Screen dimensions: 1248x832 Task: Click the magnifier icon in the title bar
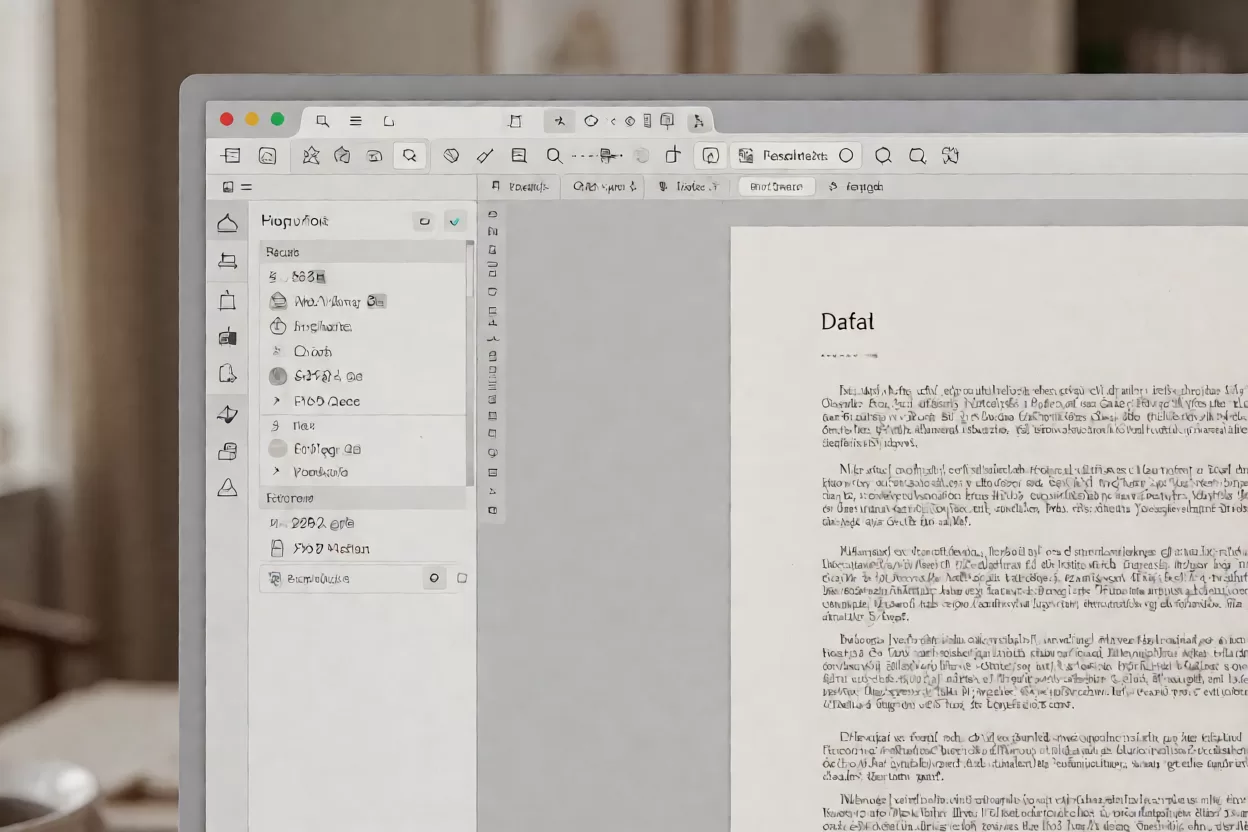[322, 121]
